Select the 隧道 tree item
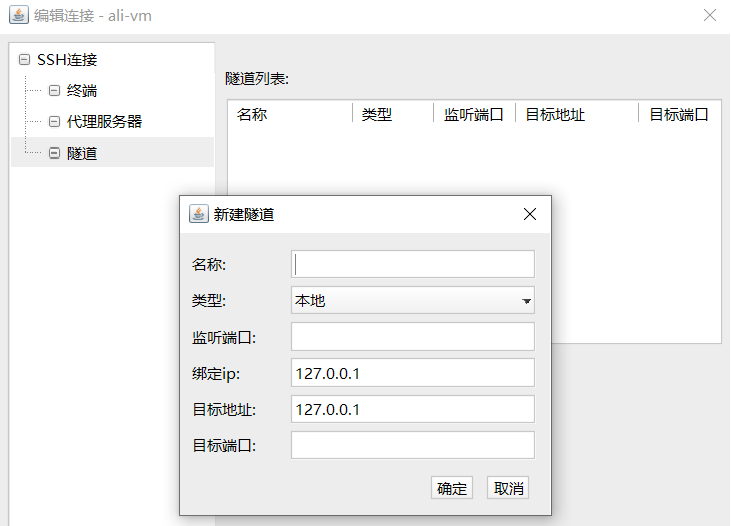Viewport: 731px width, 526px height. 82,153
